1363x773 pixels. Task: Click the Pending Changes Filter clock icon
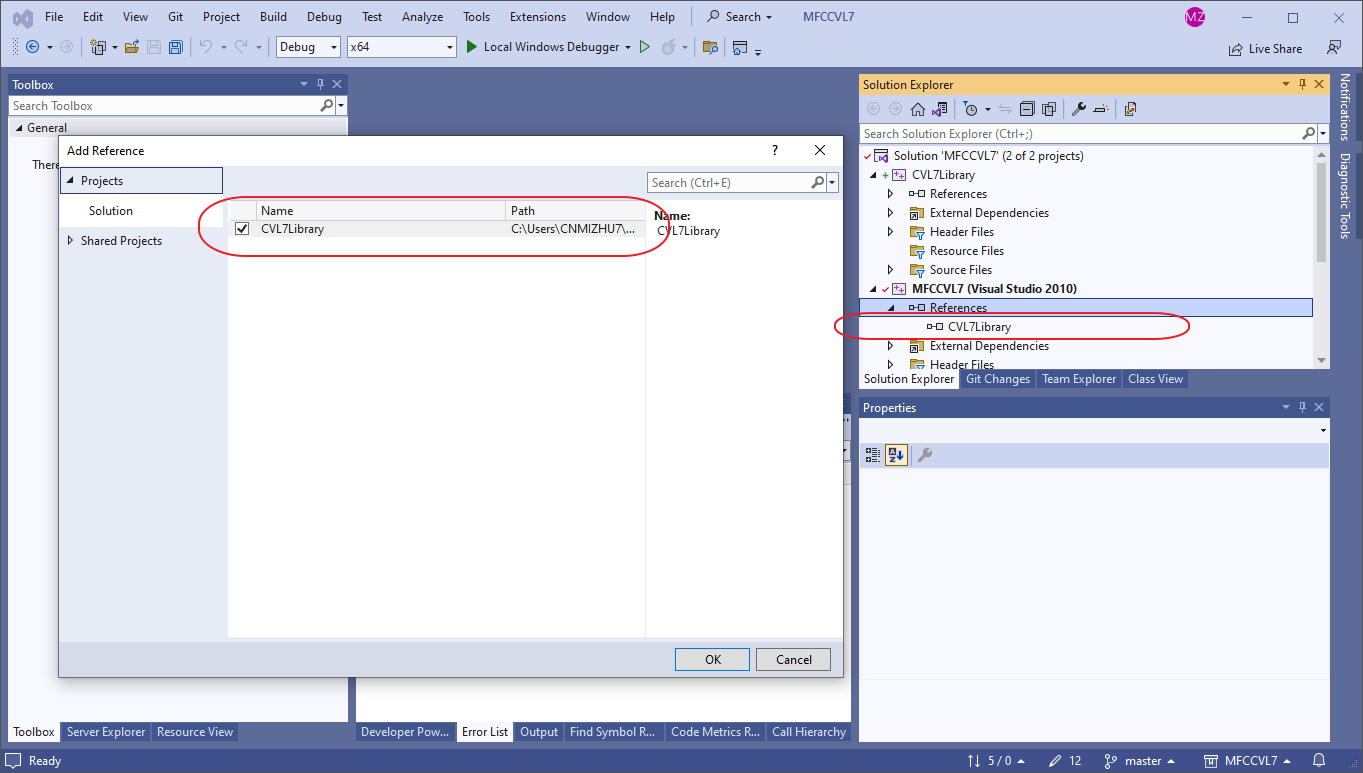[970, 109]
